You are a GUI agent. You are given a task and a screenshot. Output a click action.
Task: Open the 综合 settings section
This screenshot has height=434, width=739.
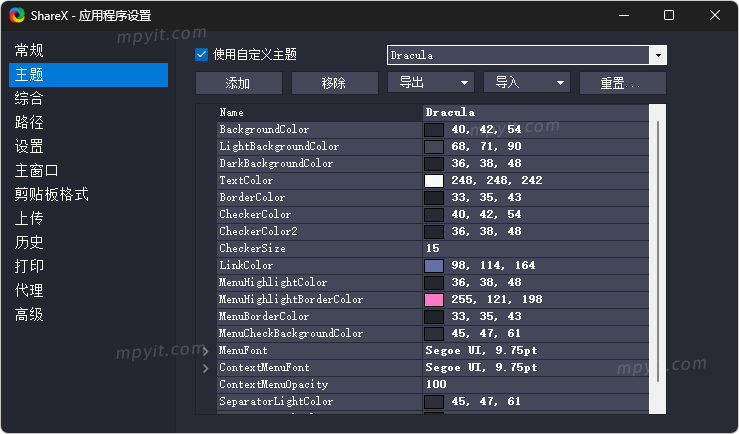29,98
